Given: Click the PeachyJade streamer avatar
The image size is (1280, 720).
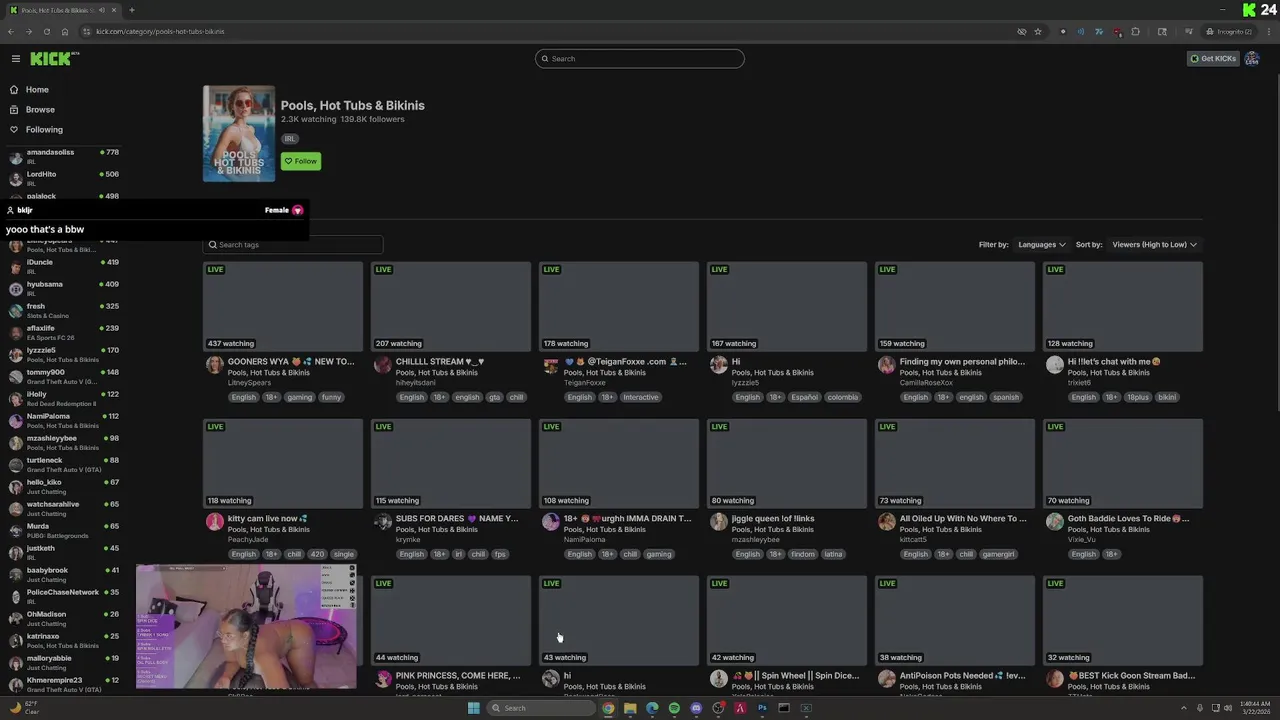Looking at the screenshot, I should [x=214, y=522].
